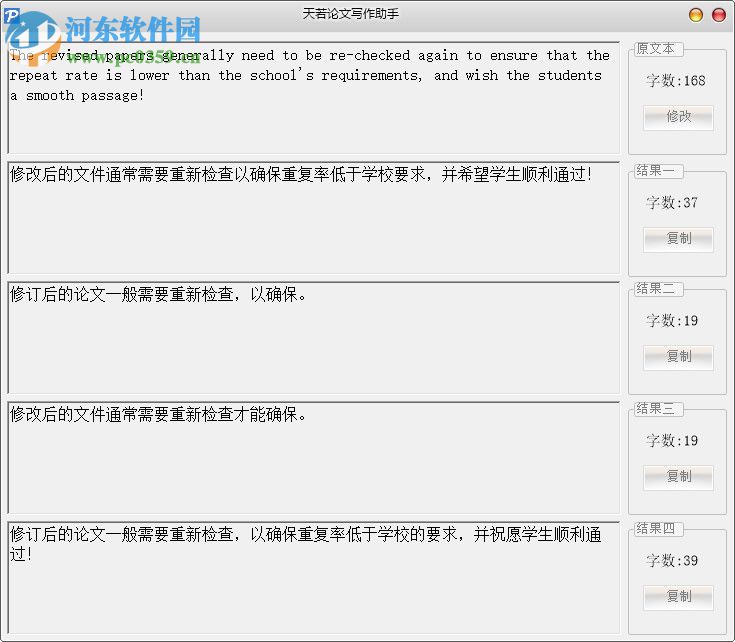Screen dimensions: 735x642
Task: Click the orange minimize circle button
Action: click(696, 15)
